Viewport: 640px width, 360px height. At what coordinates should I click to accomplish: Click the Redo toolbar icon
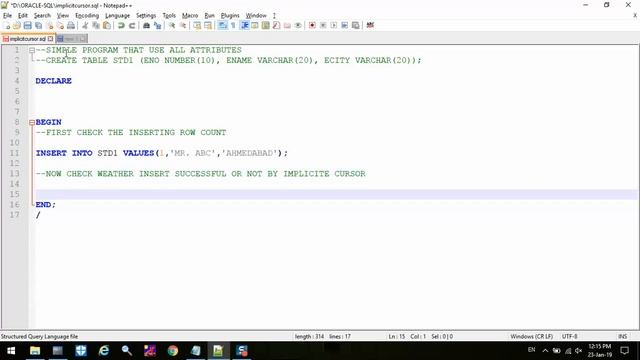tap(132, 25)
